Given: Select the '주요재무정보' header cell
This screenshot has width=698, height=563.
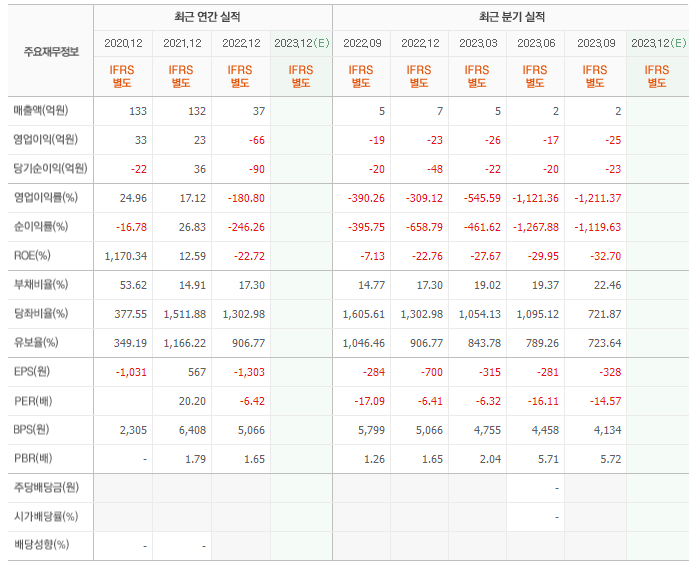Looking at the screenshot, I should pos(51,52).
